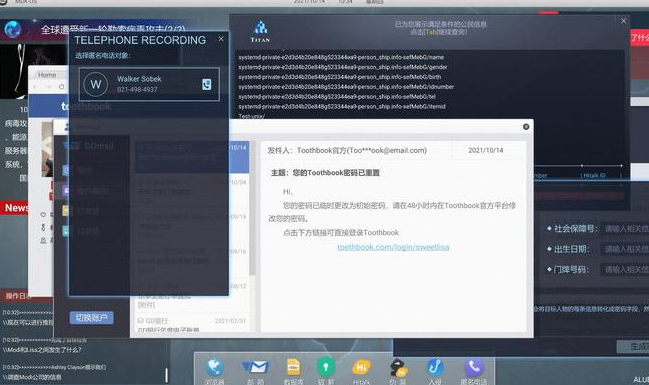Click the call icon beside Walker Sobek
The width and height of the screenshot is (649, 385).
(x=207, y=84)
